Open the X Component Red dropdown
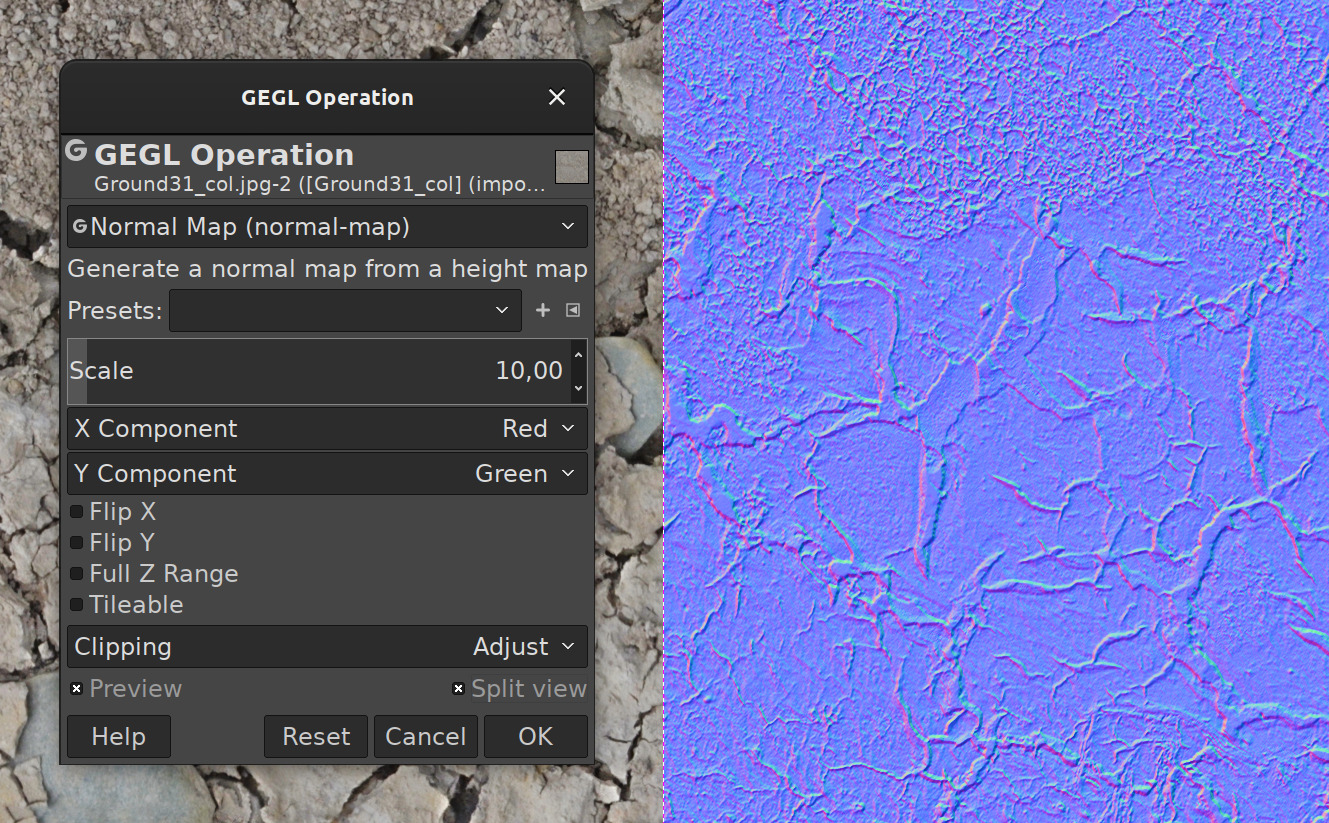Screen dimensions: 1329x823 327,429
